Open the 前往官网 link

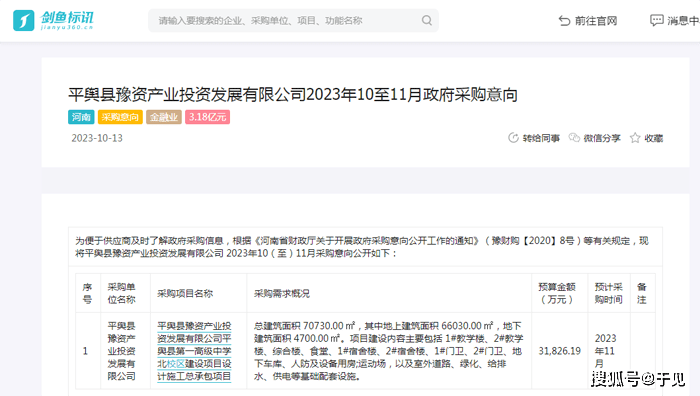pos(596,21)
